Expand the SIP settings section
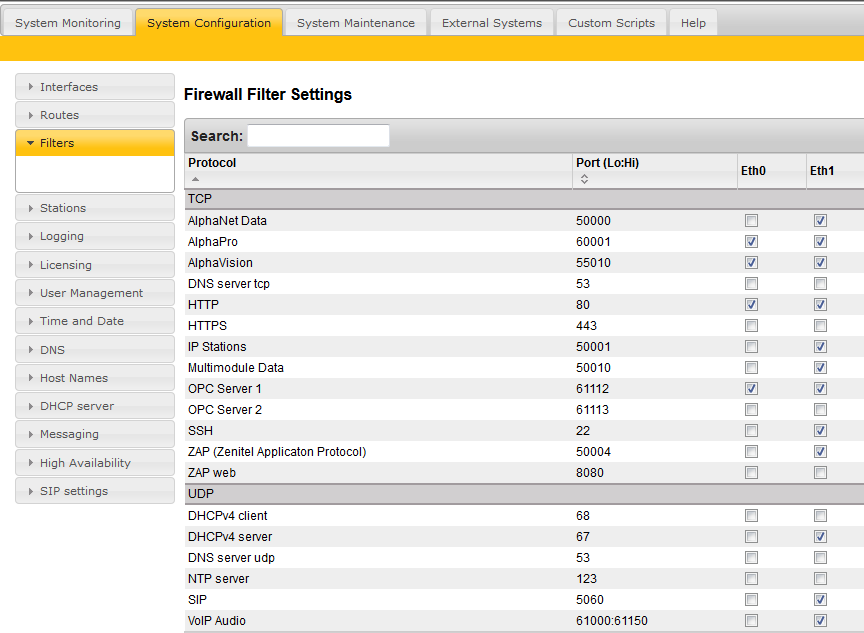The height and width of the screenshot is (633, 864). (95, 491)
